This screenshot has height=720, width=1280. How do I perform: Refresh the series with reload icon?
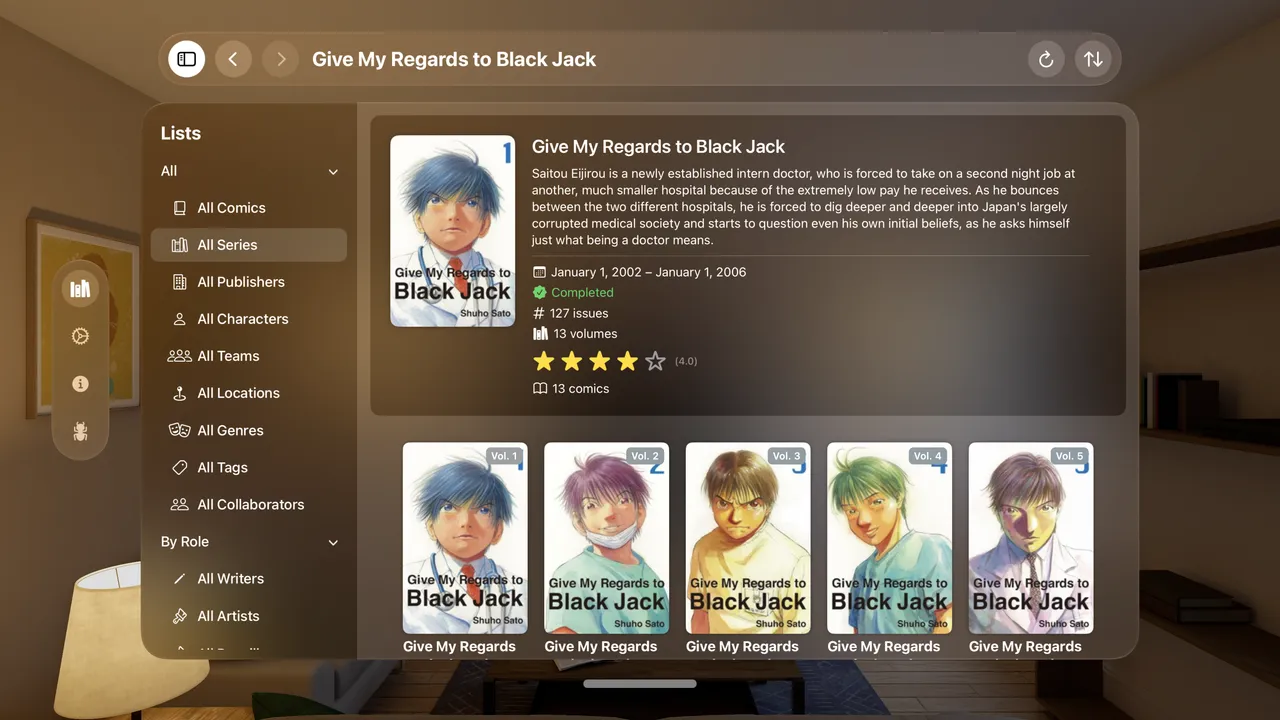click(x=1046, y=59)
